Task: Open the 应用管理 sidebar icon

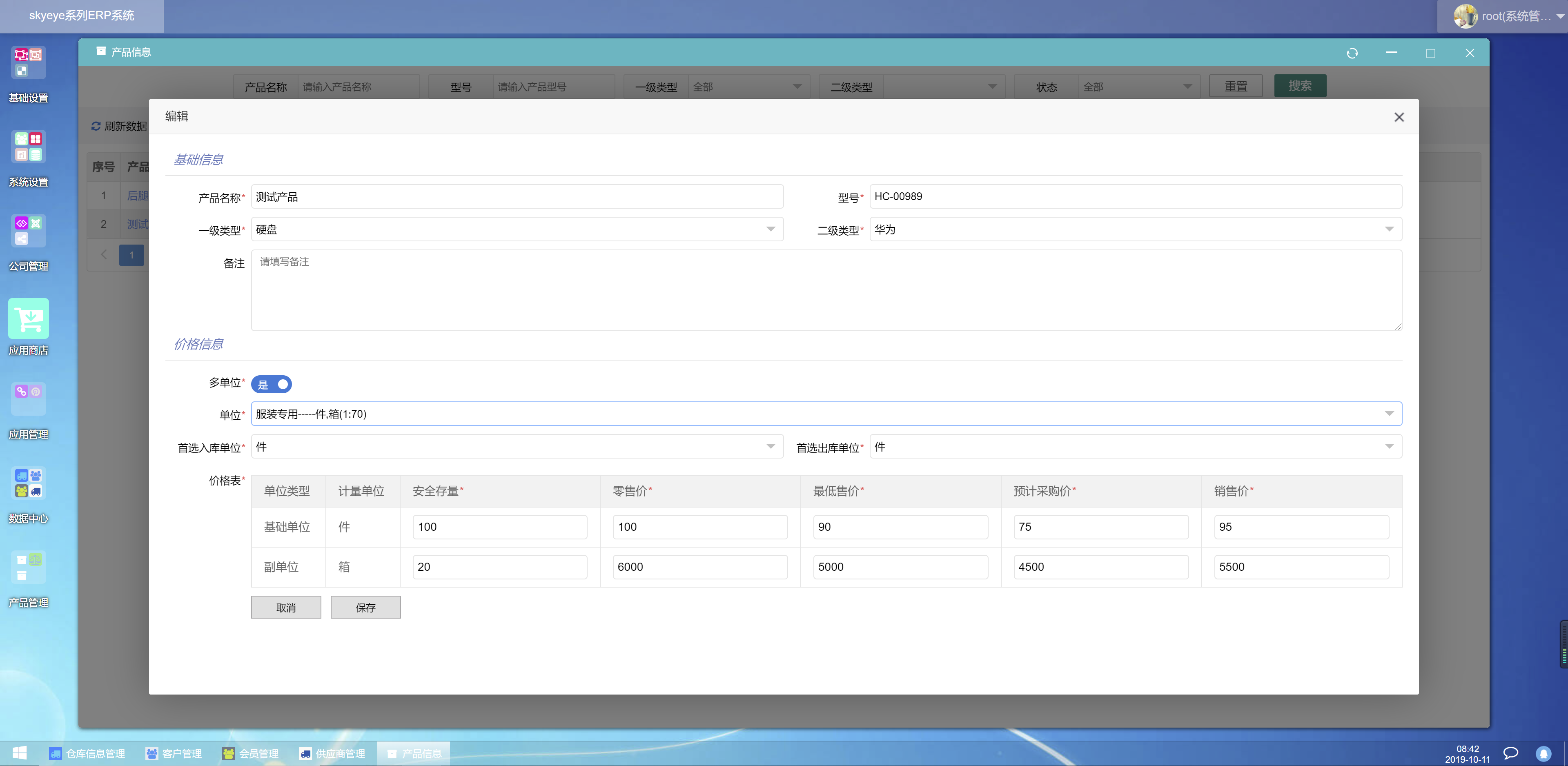Action: coord(28,399)
